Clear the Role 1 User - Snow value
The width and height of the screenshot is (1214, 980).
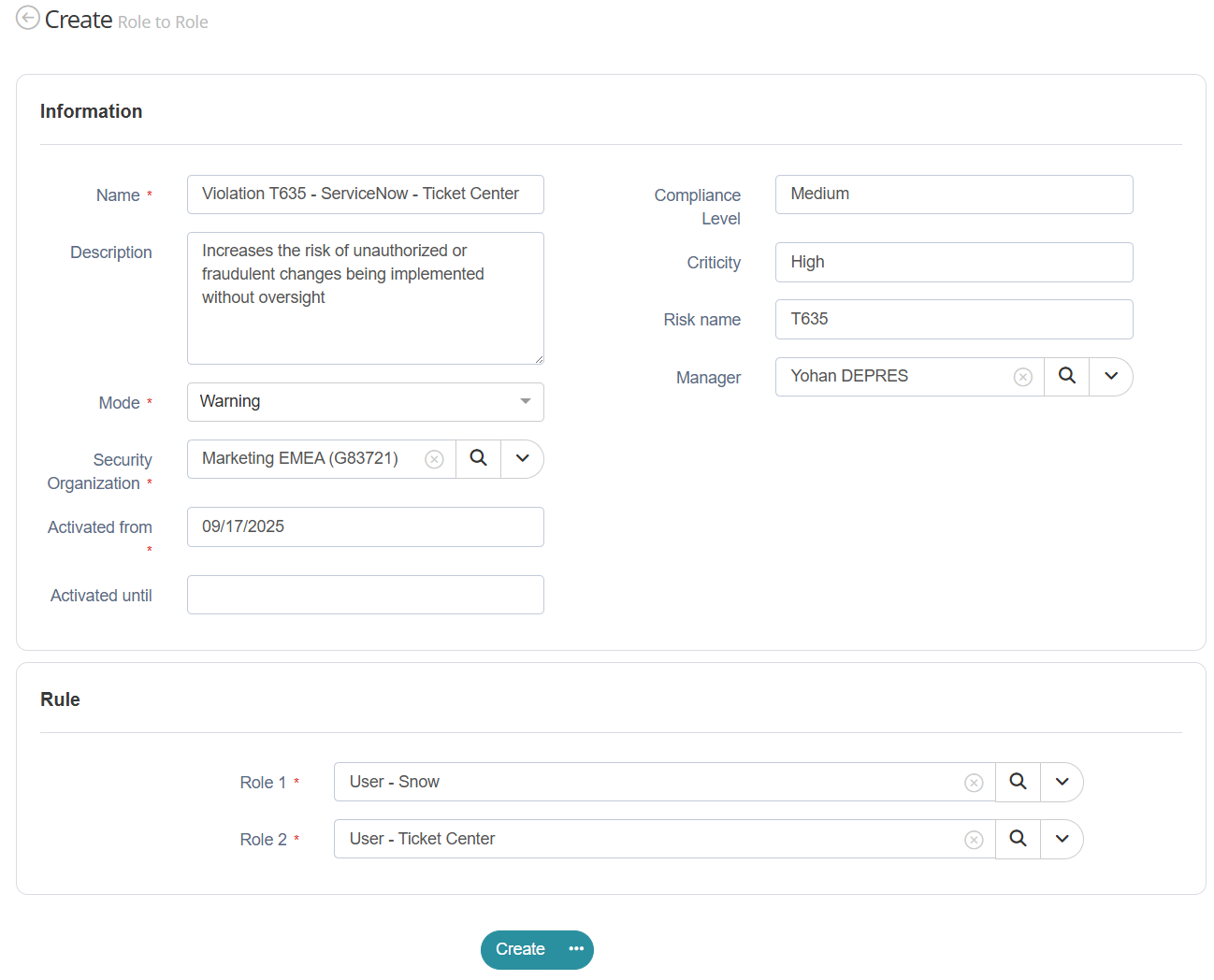coord(974,783)
